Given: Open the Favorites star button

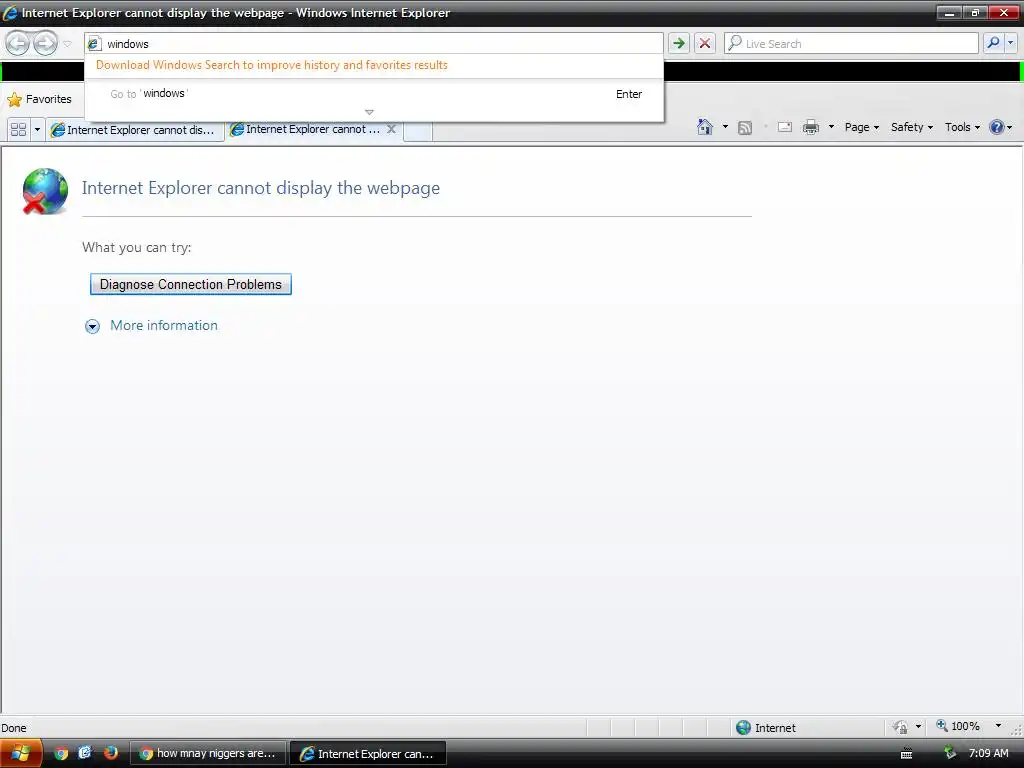Looking at the screenshot, I should click(x=39, y=99).
